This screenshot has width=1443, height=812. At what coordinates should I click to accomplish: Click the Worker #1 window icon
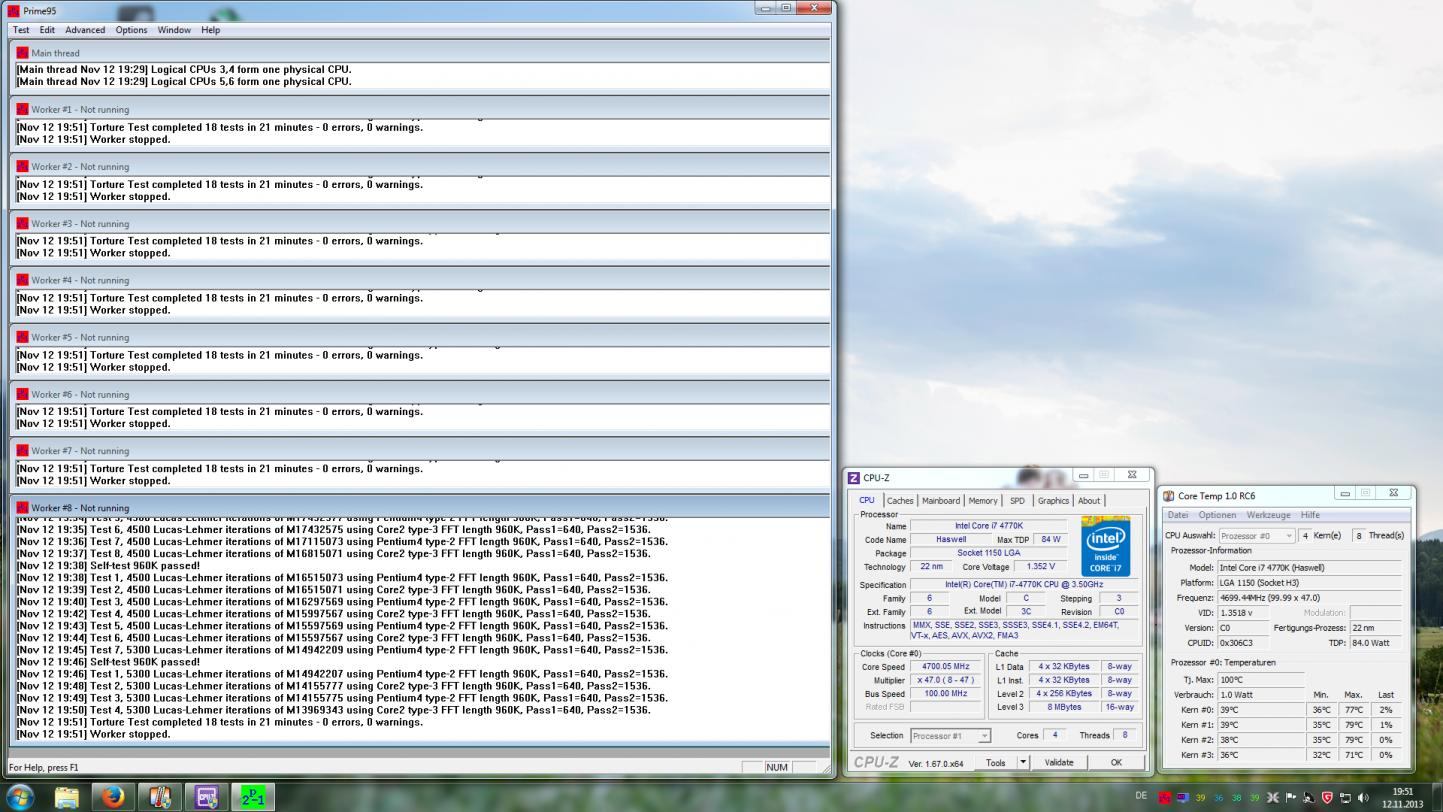[22, 109]
